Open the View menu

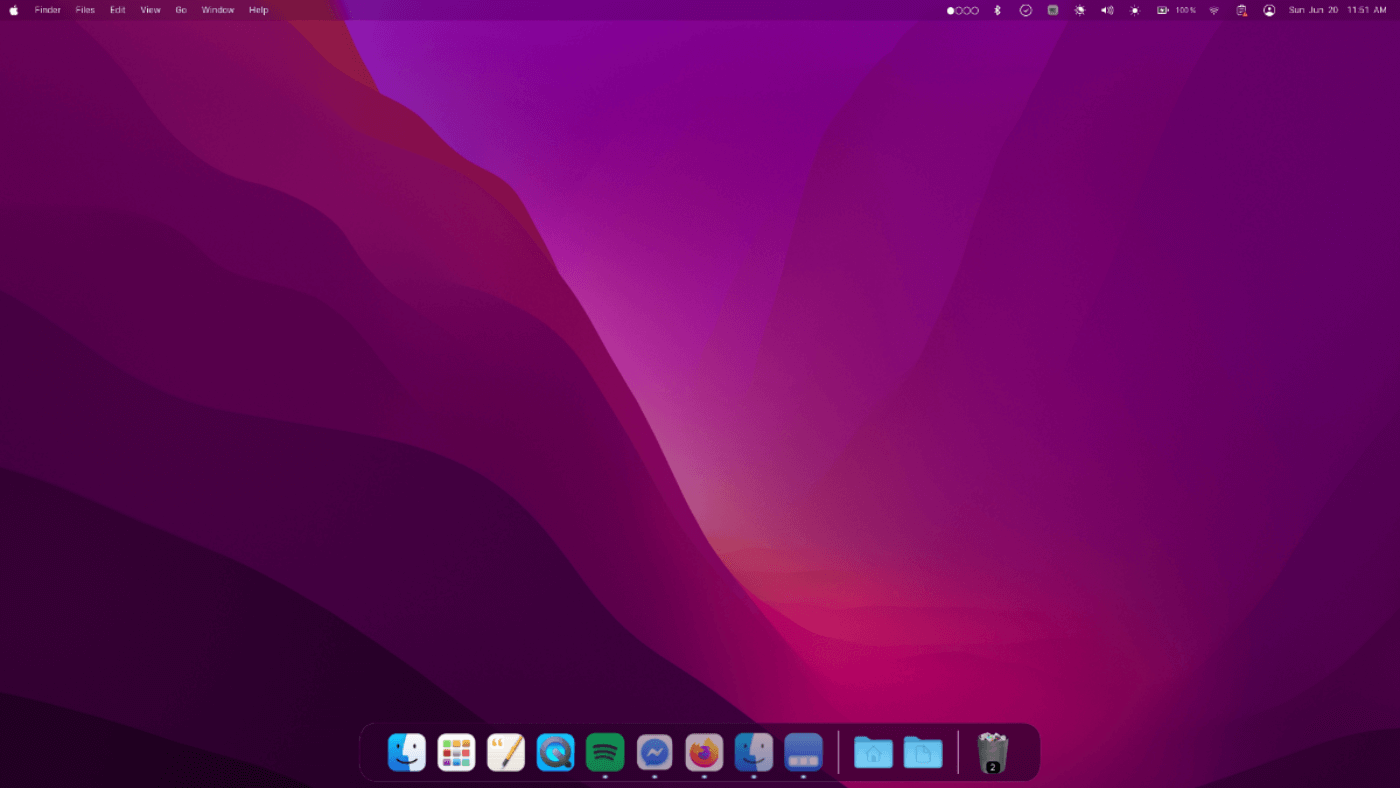click(150, 10)
